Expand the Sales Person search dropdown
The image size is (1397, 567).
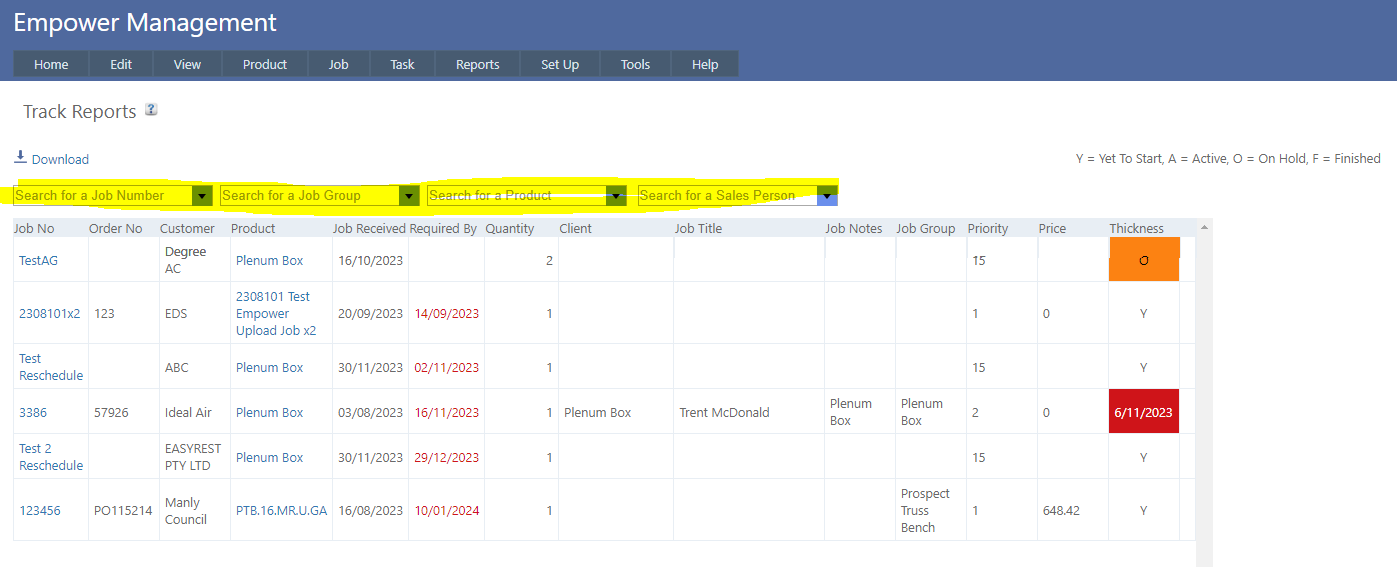pyautogui.click(x=826, y=196)
